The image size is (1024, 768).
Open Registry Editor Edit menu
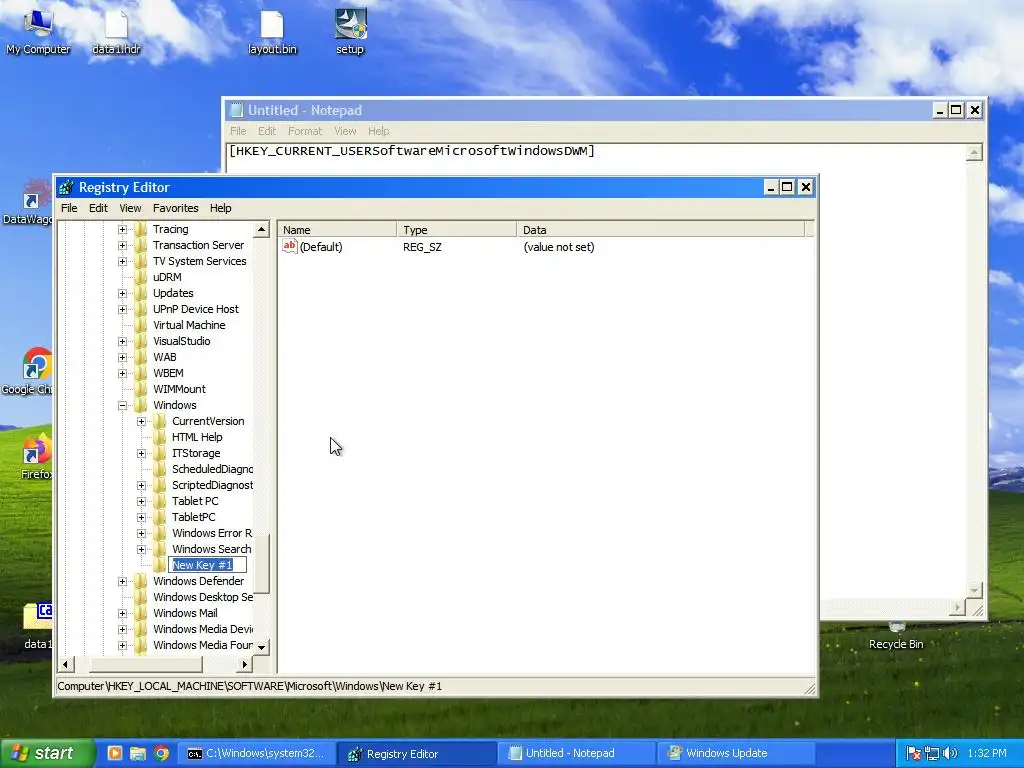tap(98, 208)
